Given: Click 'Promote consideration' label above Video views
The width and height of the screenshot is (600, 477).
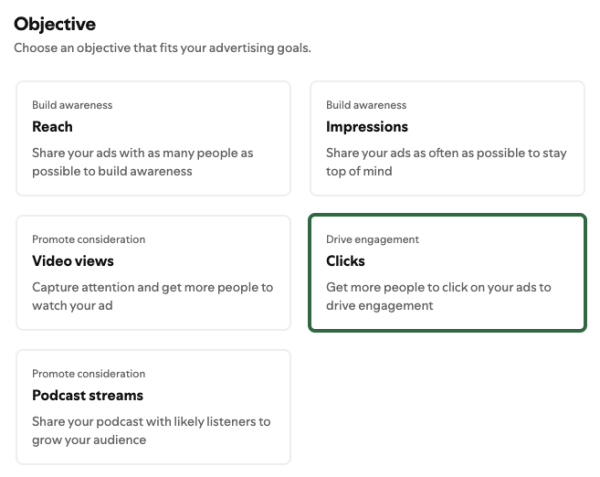Looking at the screenshot, I should pyautogui.click(x=88, y=239).
